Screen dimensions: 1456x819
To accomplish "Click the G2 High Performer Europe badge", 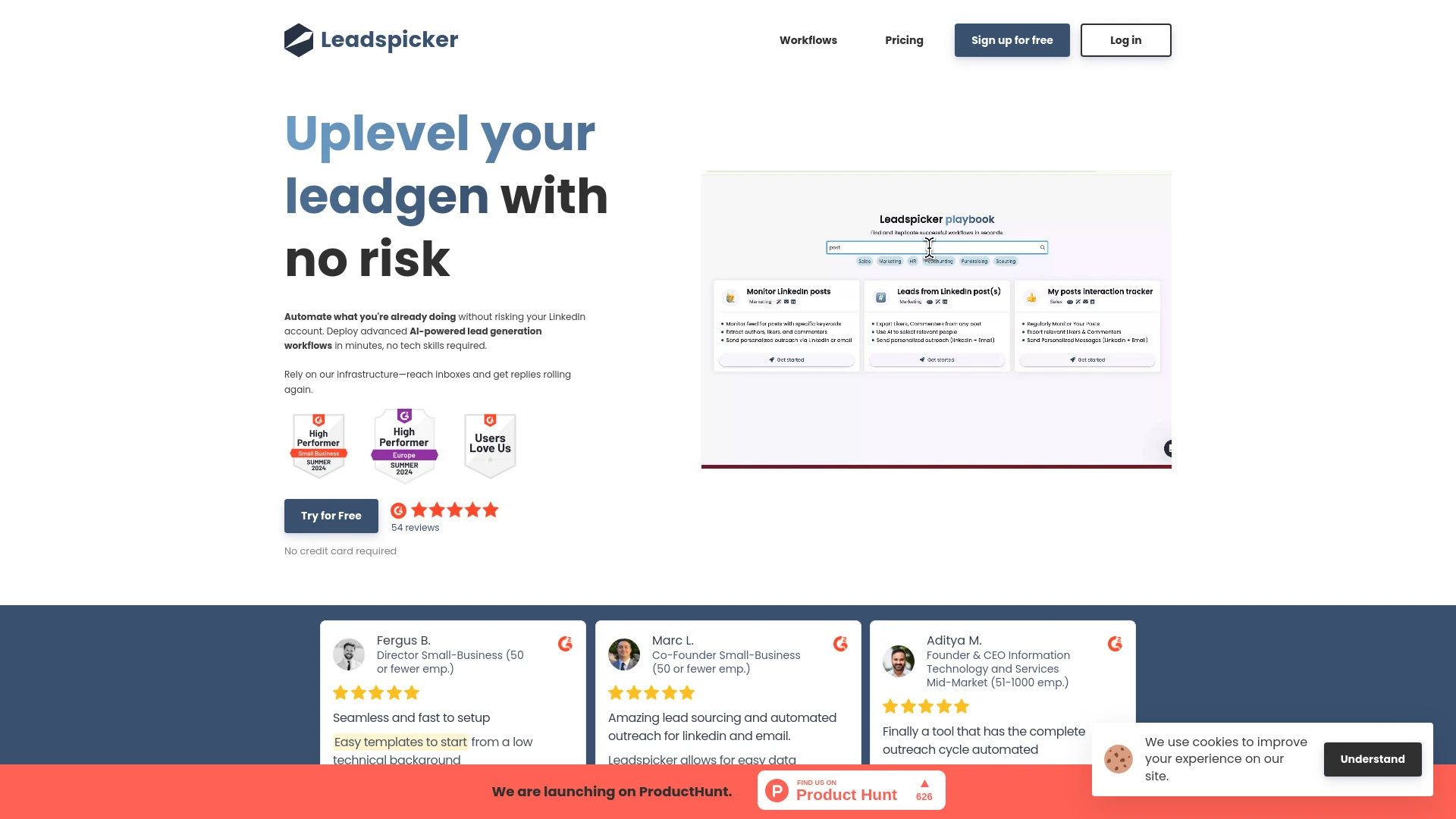I will click(x=404, y=443).
